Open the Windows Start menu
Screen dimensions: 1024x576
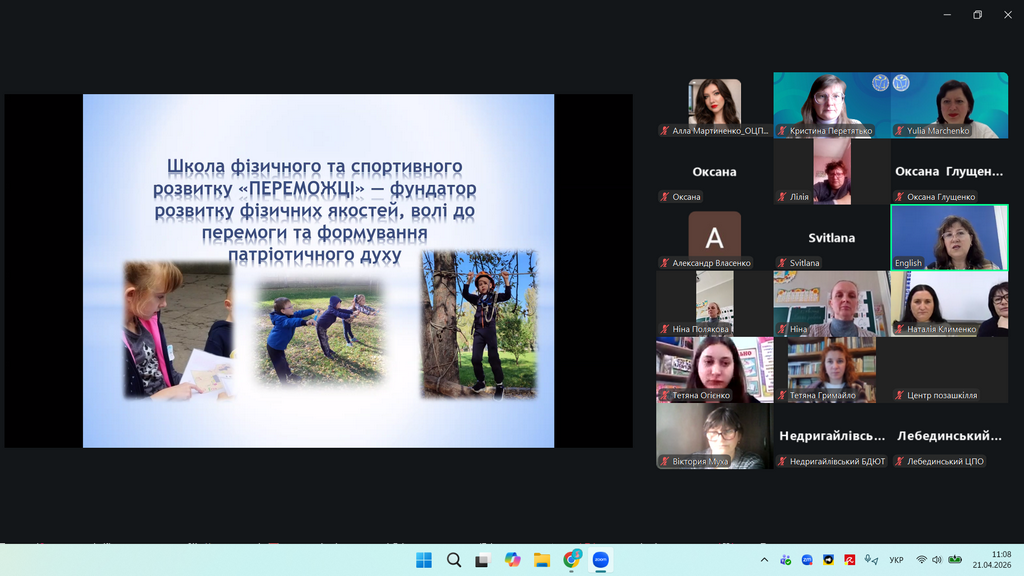pos(424,560)
